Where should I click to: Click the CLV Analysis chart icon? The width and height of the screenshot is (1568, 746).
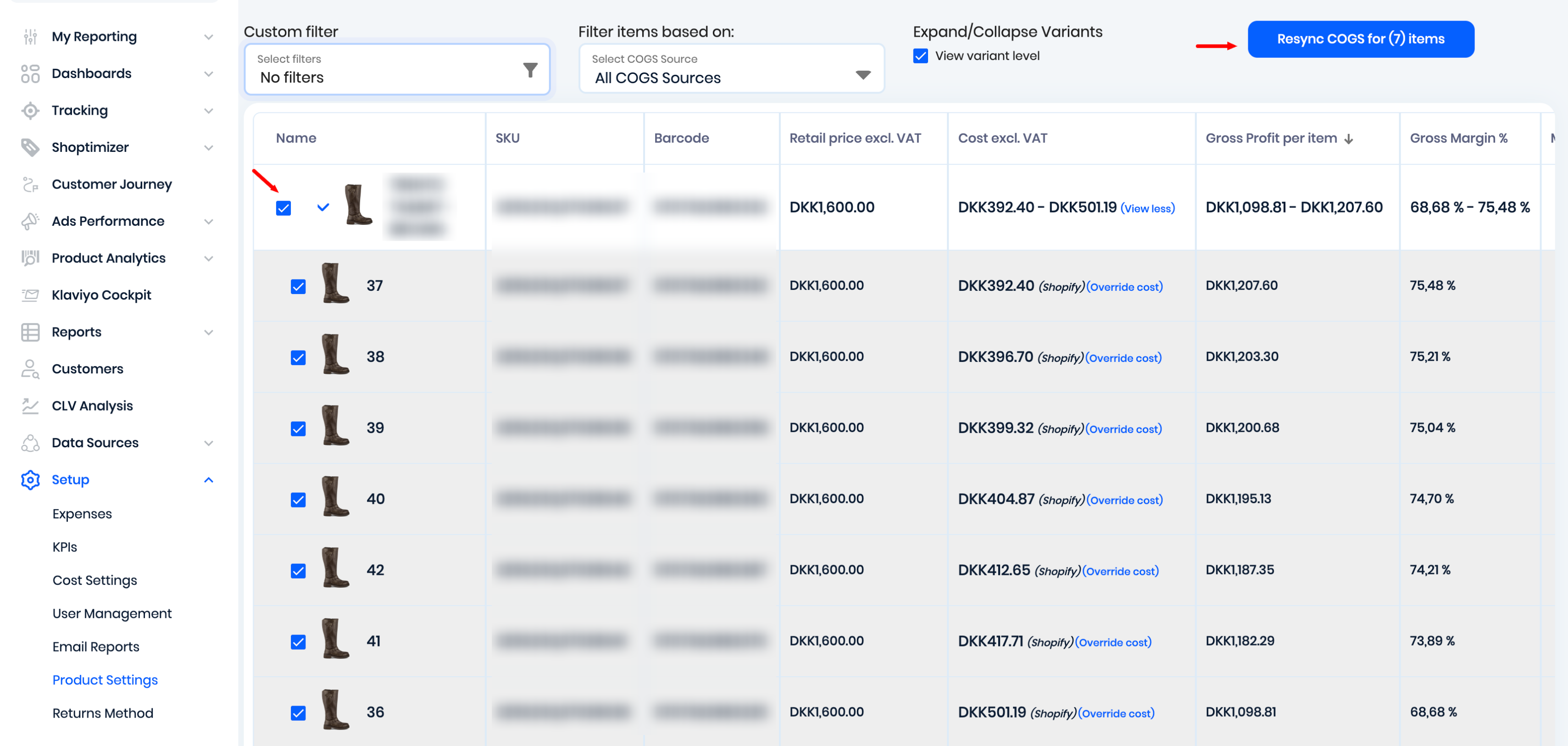click(x=30, y=406)
